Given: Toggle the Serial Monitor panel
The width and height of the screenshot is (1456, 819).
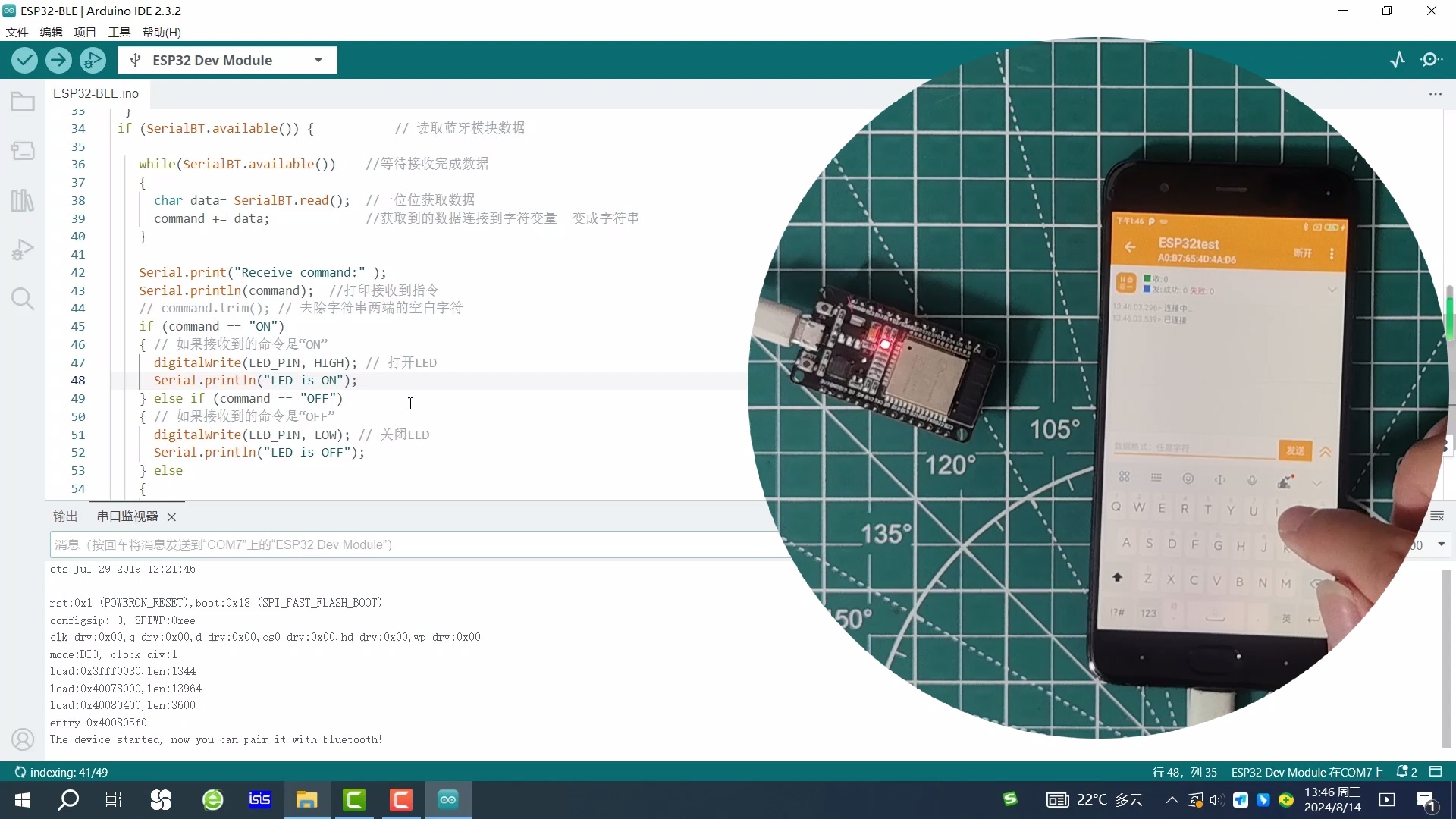Looking at the screenshot, I should pos(1432,59).
